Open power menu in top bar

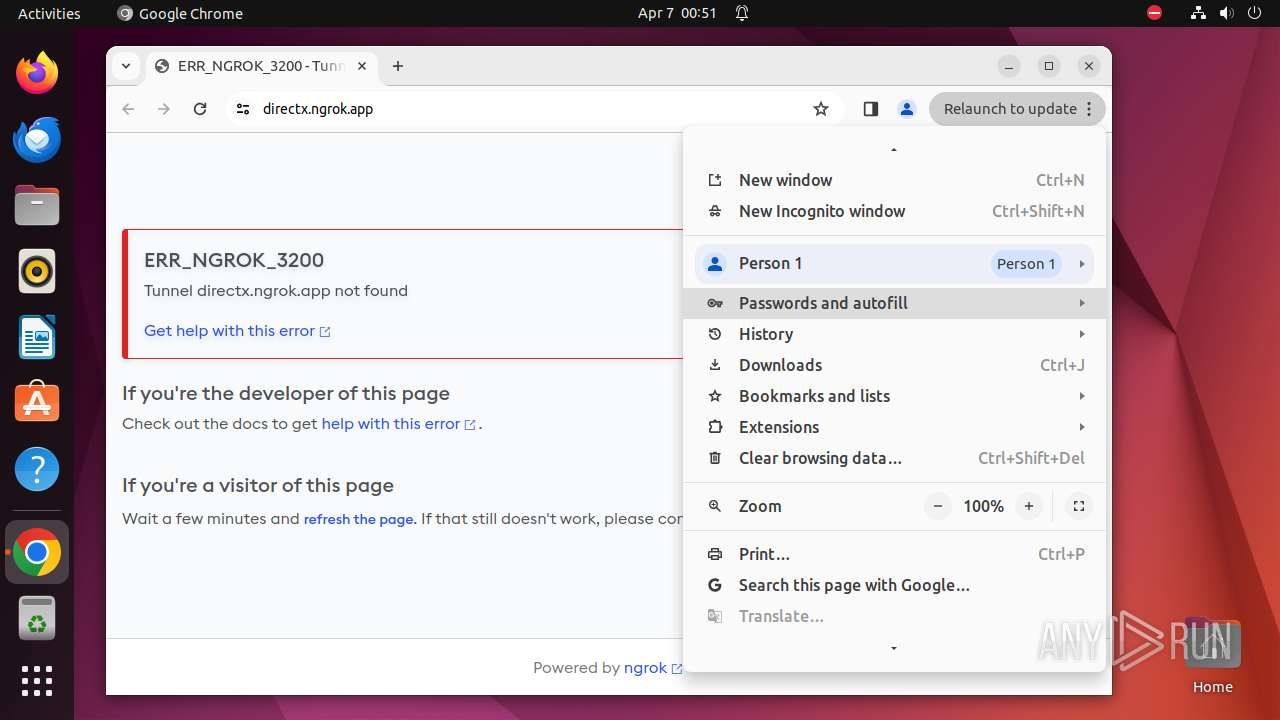click(1254, 13)
